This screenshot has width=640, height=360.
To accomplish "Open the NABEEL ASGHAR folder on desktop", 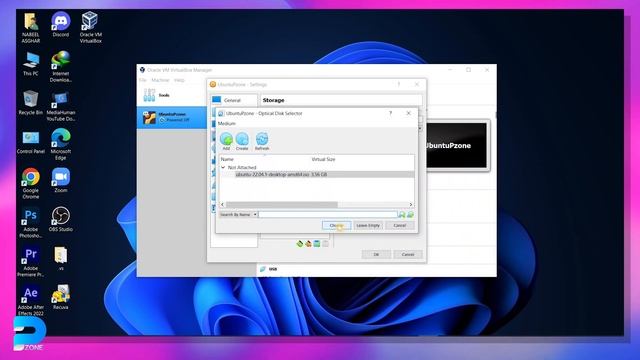I will (31, 28).
